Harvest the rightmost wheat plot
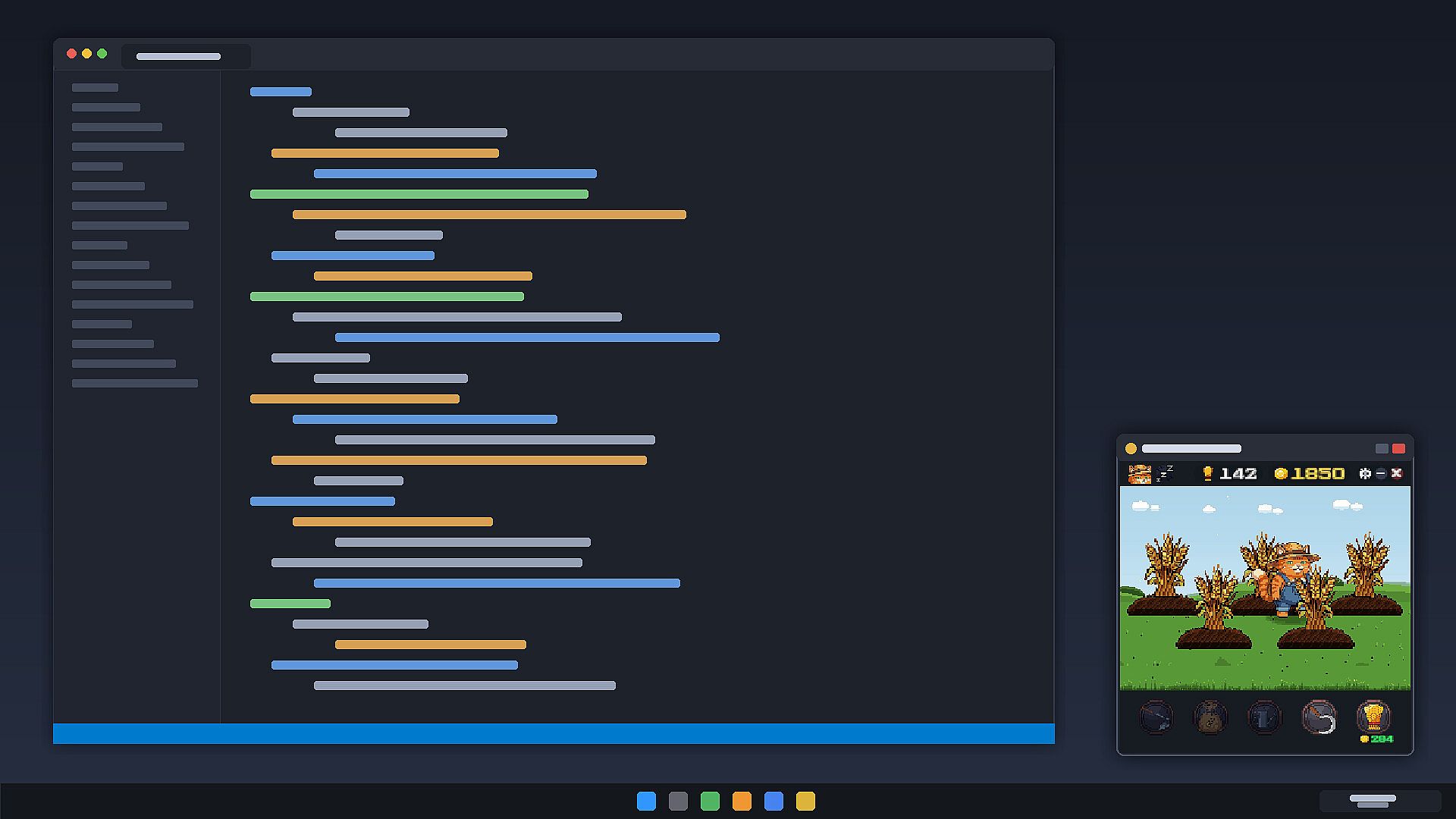This screenshot has width=1456, height=819. pyautogui.click(x=1367, y=574)
